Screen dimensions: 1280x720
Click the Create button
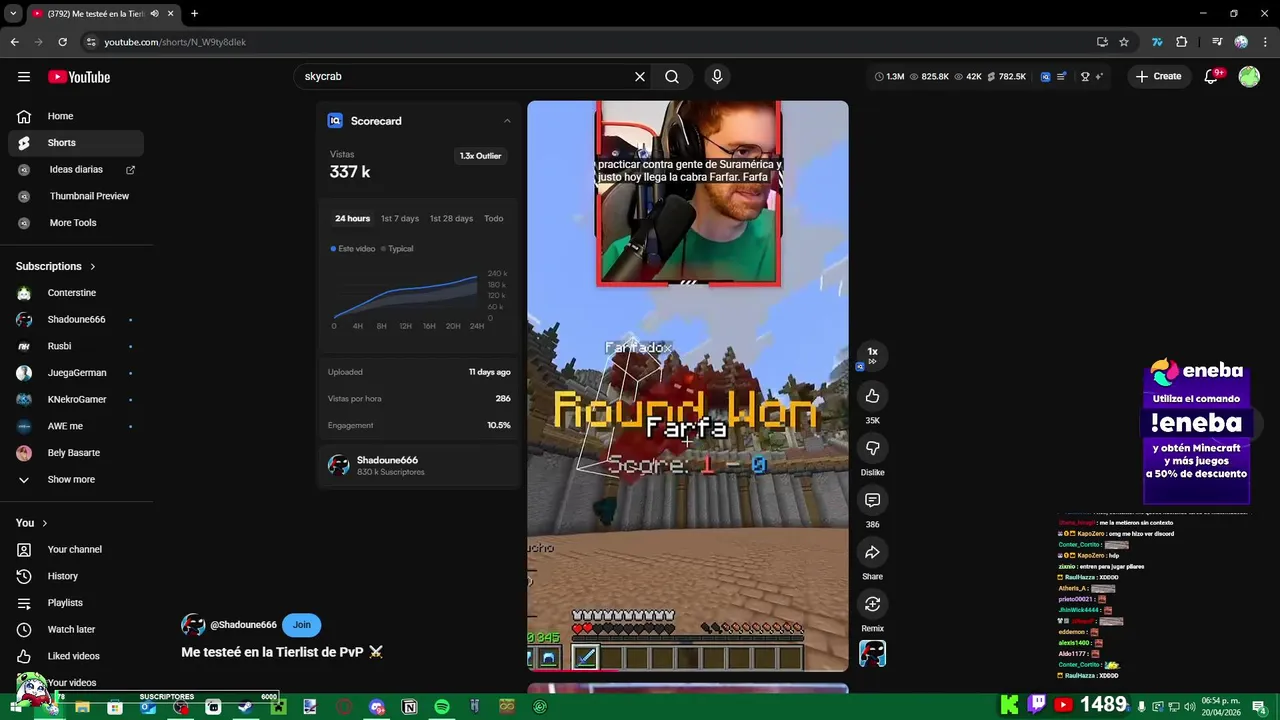click(x=1159, y=76)
